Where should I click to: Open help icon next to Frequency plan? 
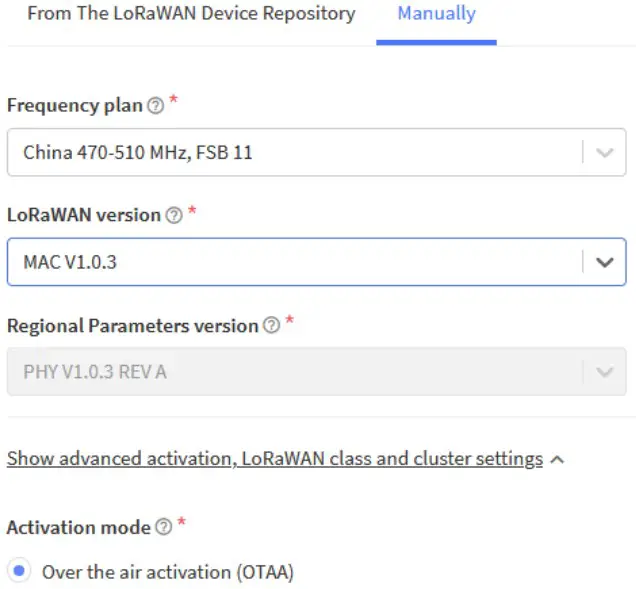click(x=155, y=106)
